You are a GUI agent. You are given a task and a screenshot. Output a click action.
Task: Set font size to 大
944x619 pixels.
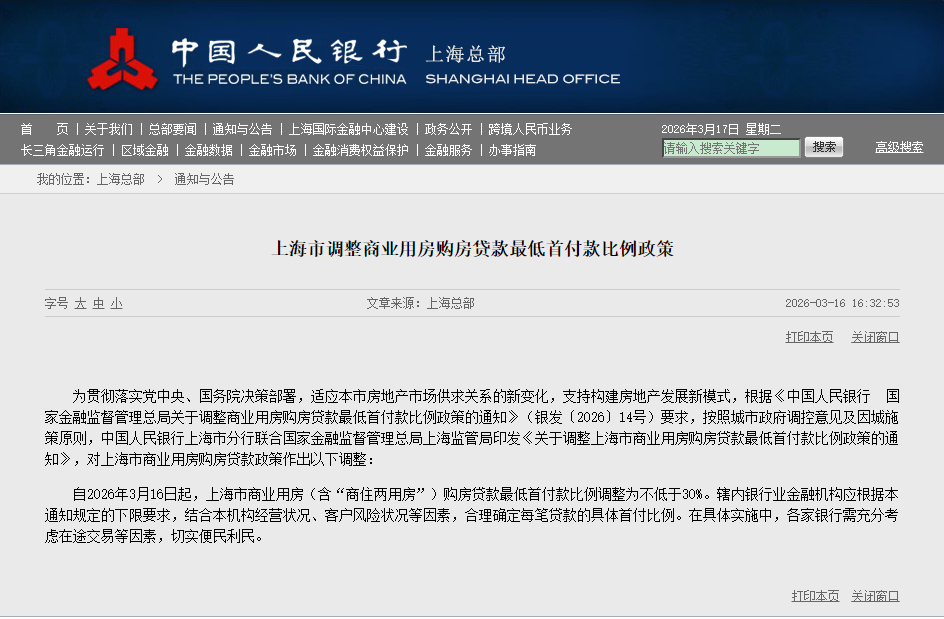[80, 303]
